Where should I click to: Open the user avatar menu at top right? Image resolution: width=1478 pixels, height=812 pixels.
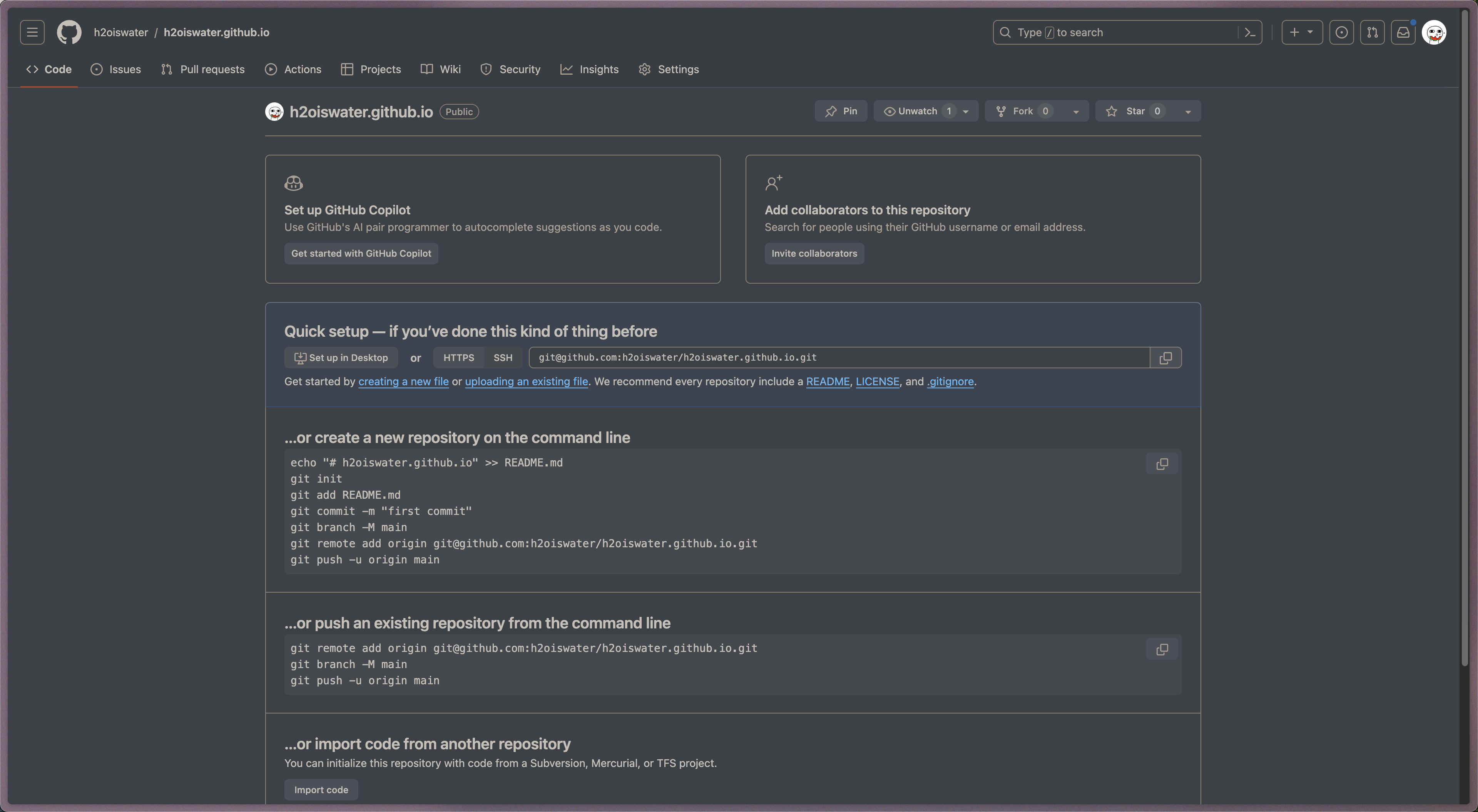click(x=1434, y=32)
